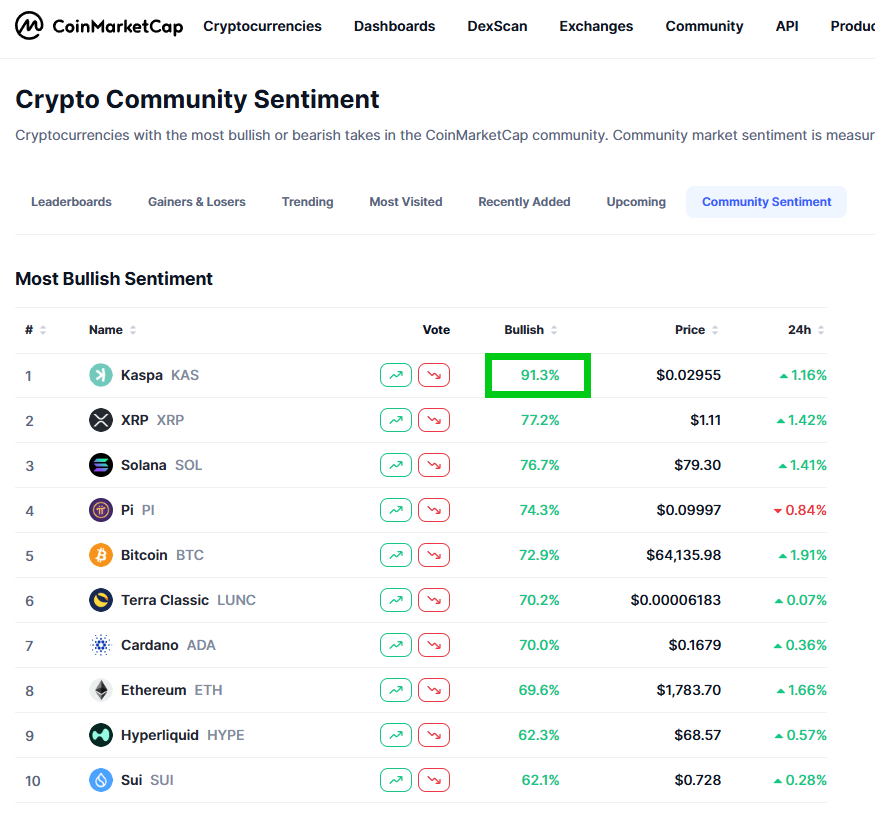Sort table by 24h change
Viewport: 875px width, 830px height.
pos(806,330)
